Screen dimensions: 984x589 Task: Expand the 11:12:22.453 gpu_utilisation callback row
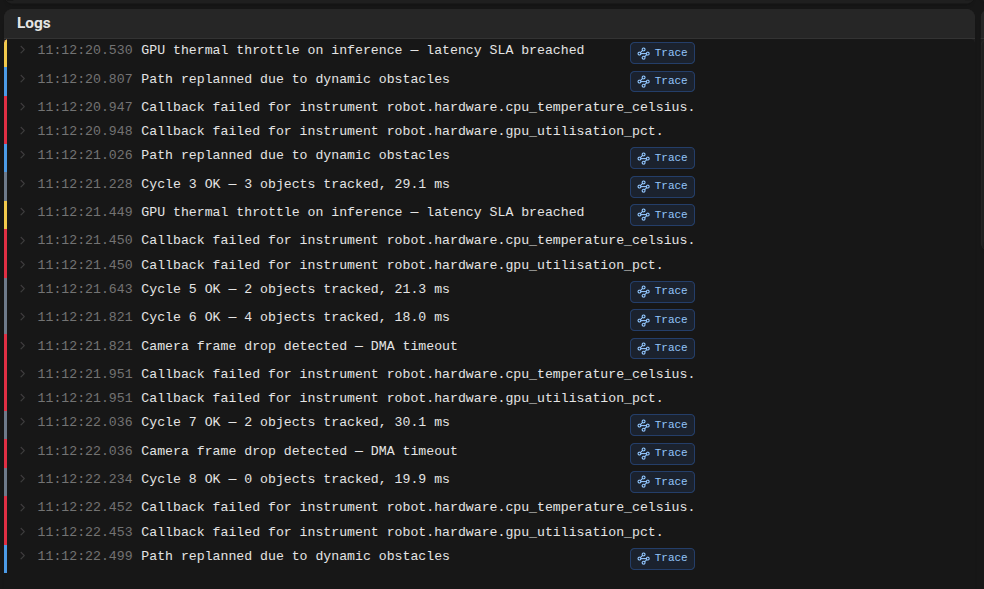click(23, 531)
